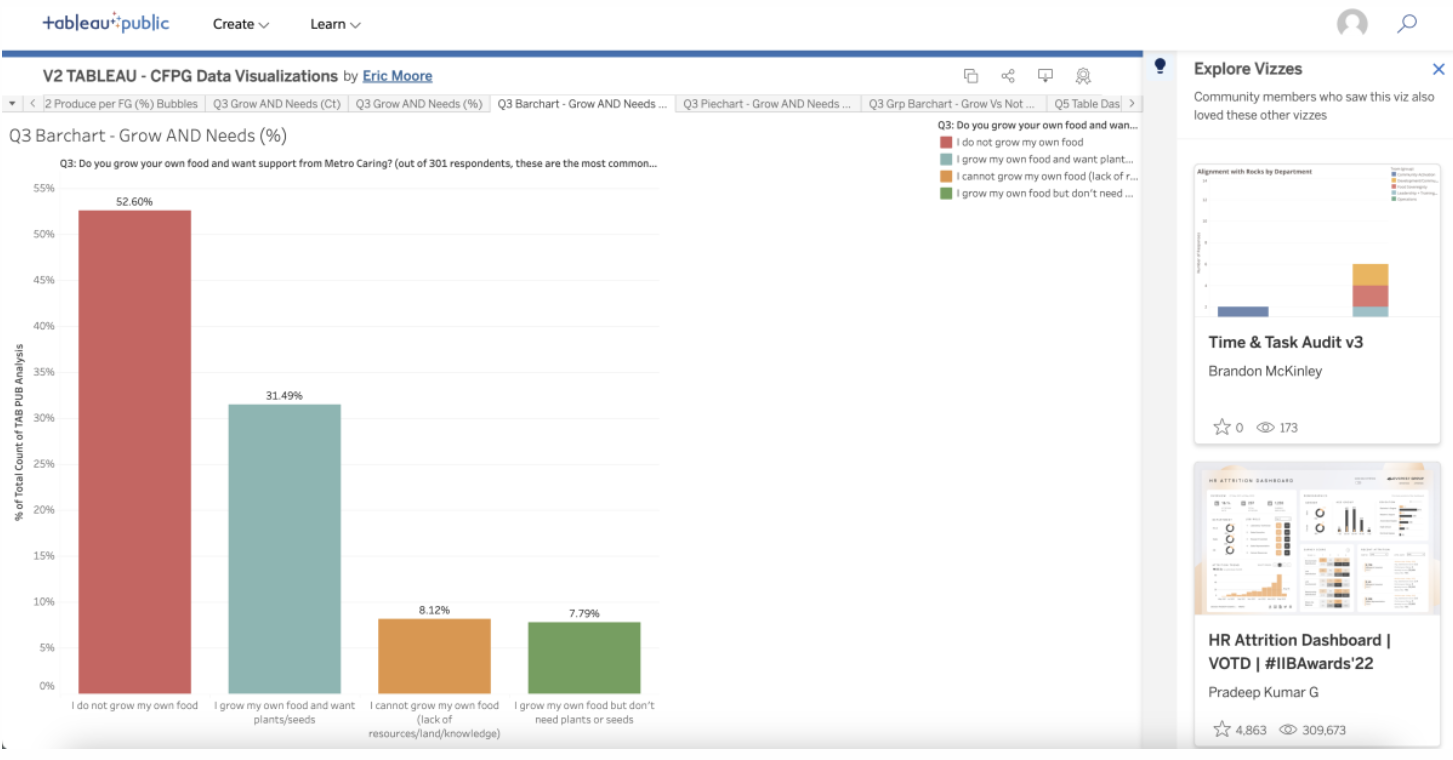Click the Share icon on the viz toolbar
The height and width of the screenshot is (760, 1453).
[1007, 75]
